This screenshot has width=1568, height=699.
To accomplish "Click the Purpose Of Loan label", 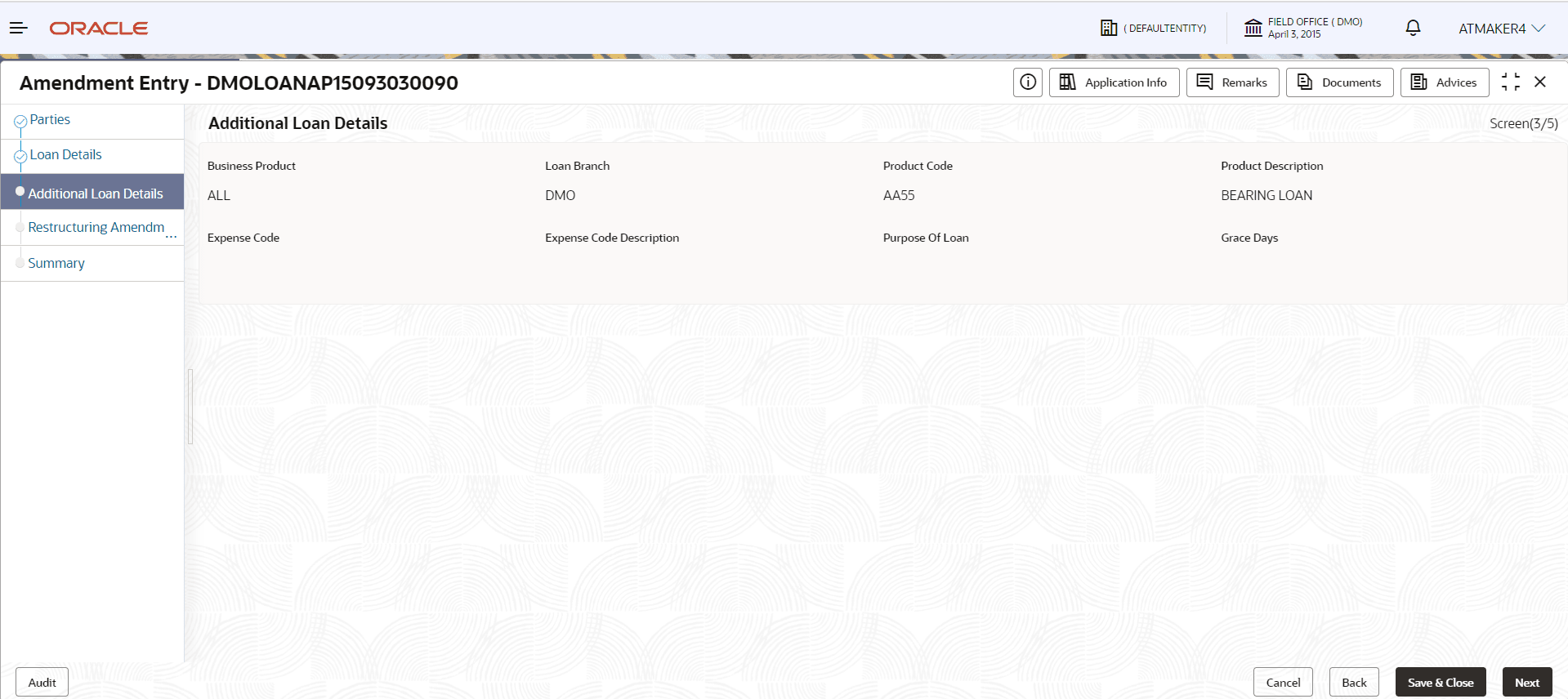I will coord(926,238).
